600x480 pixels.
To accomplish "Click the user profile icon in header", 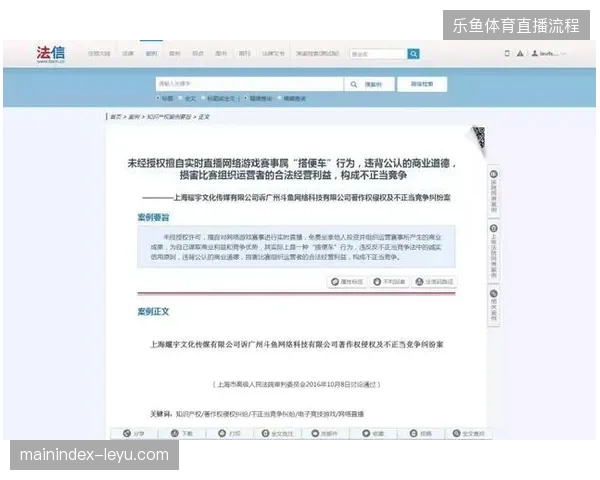I will pos(535,53).
